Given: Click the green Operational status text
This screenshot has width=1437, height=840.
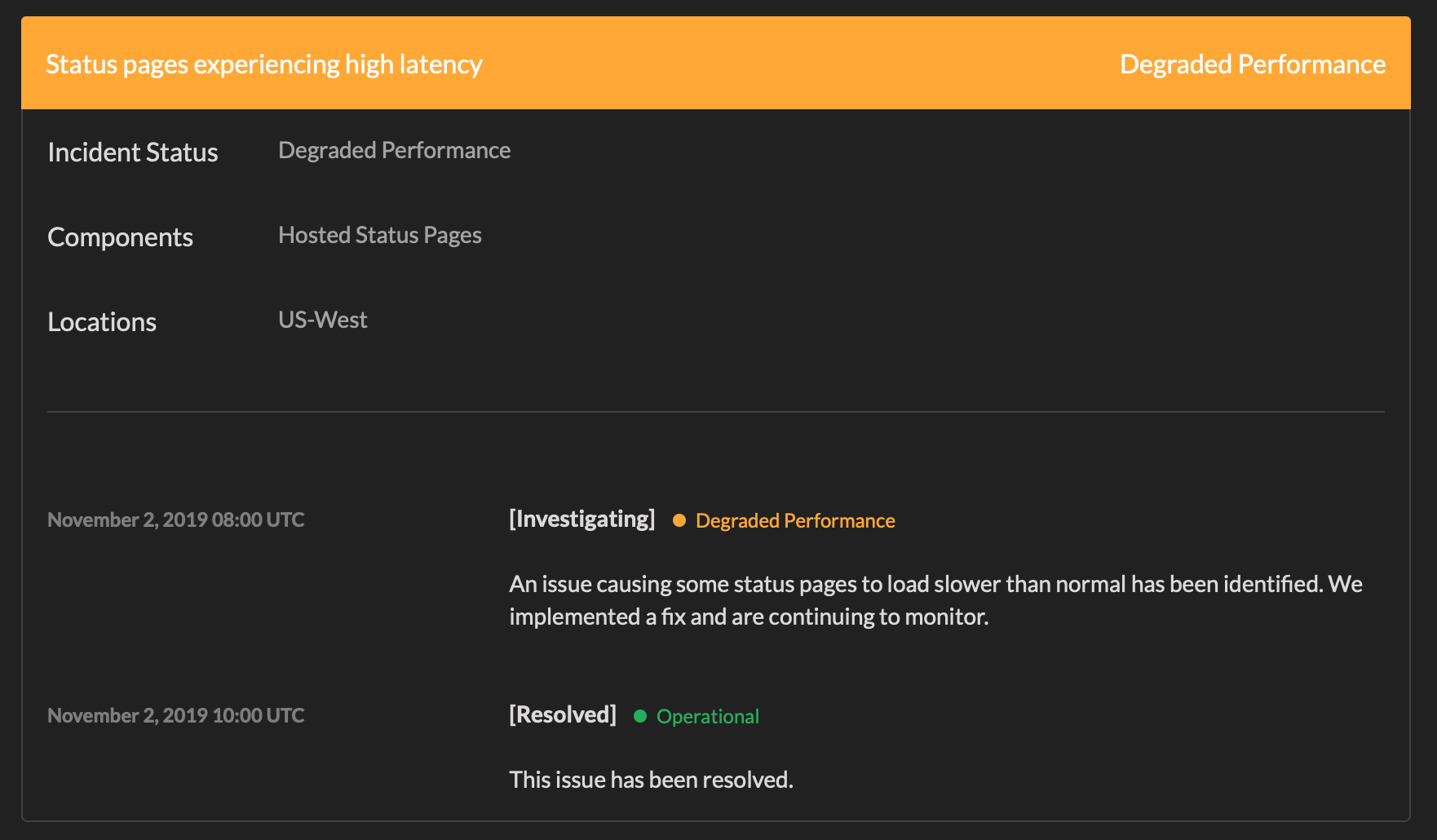Looking at the screenshot, I should tap(707, 717).
